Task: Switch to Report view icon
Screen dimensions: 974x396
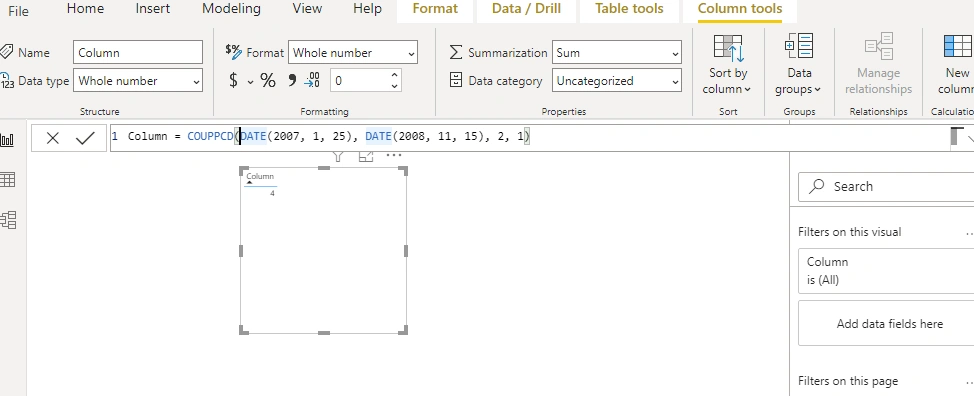Action: pos(7,140)
